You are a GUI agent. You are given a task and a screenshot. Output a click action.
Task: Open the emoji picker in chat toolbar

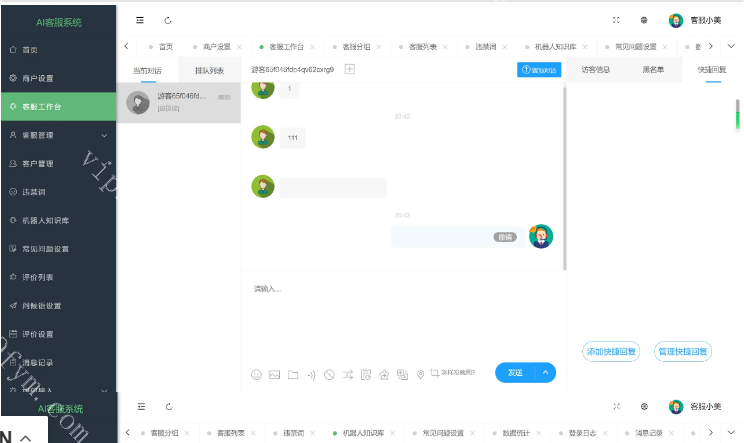click(x=256, y=375)
